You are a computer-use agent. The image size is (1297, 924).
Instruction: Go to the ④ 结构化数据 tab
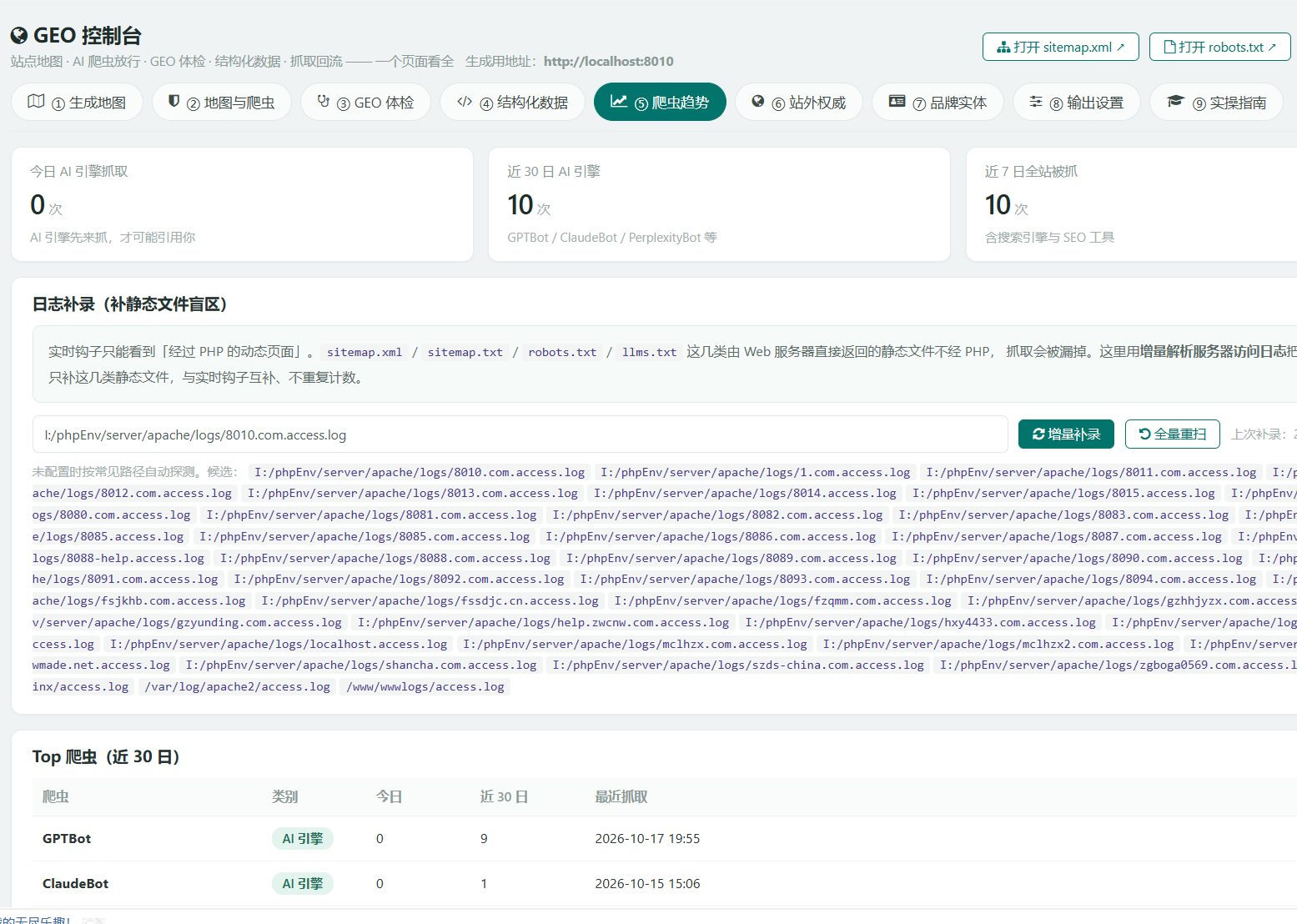512,102
